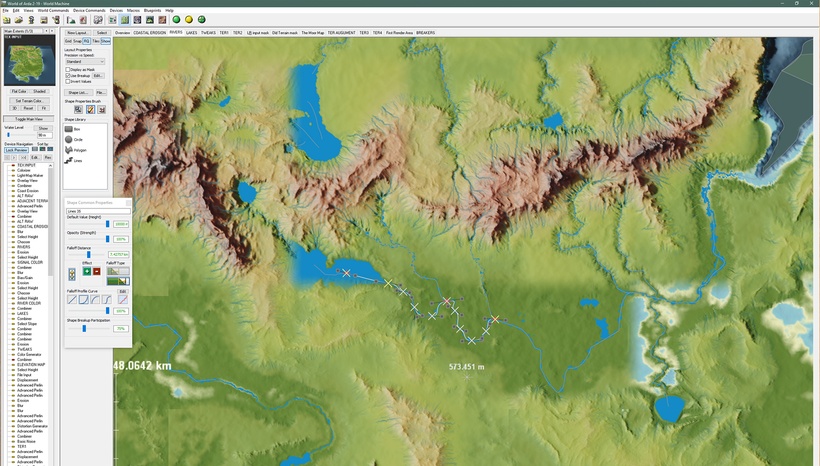Click the custom red falloff curve icon
Screen dimensions: 820x466
click(x=122, y=300)
